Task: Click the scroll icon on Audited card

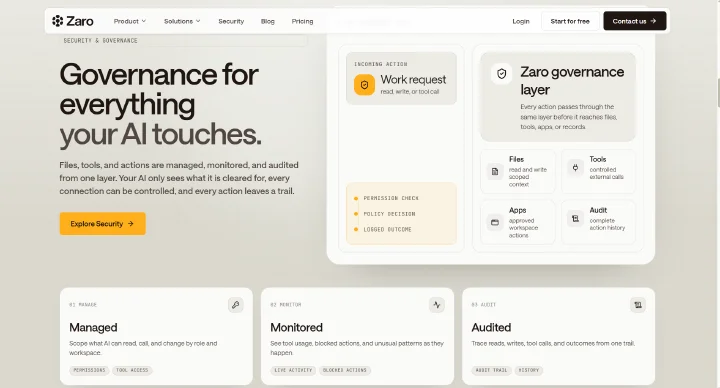Action: 638,304
